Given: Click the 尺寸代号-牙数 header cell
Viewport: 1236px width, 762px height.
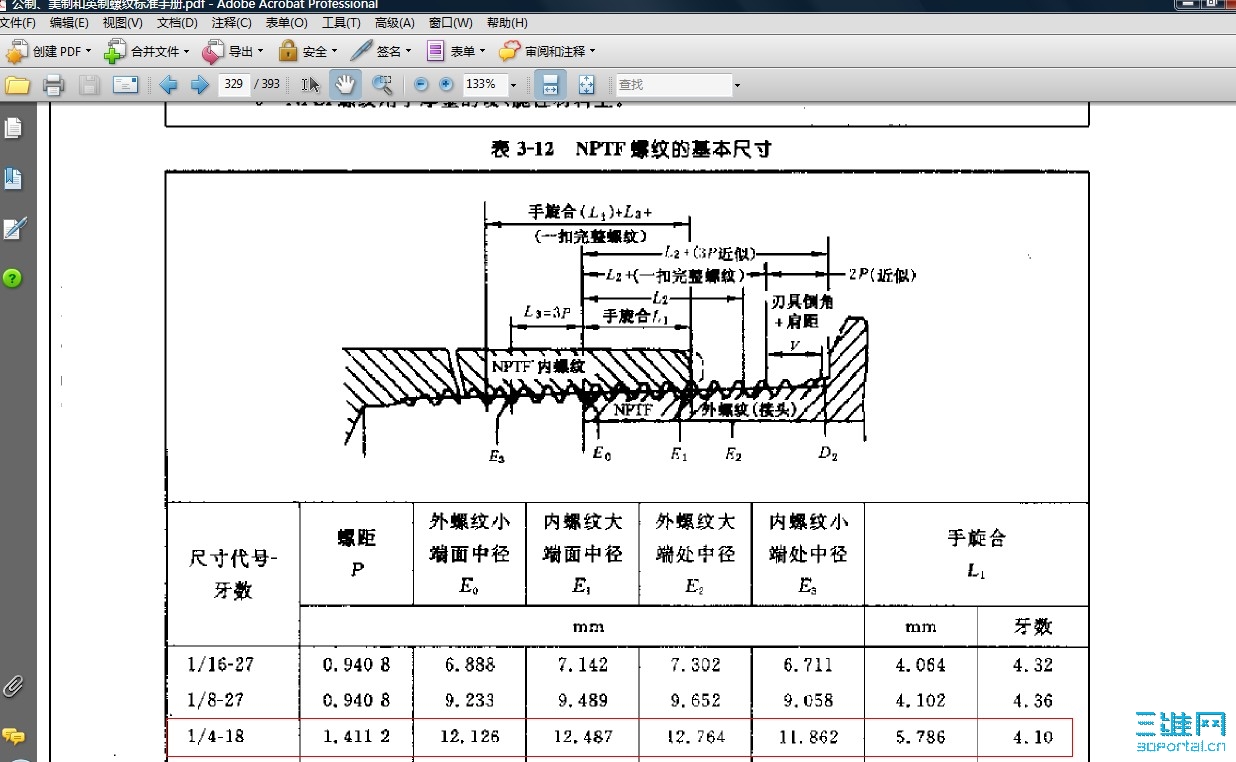Looking at the screenshot, I should [x=233, y=573].
